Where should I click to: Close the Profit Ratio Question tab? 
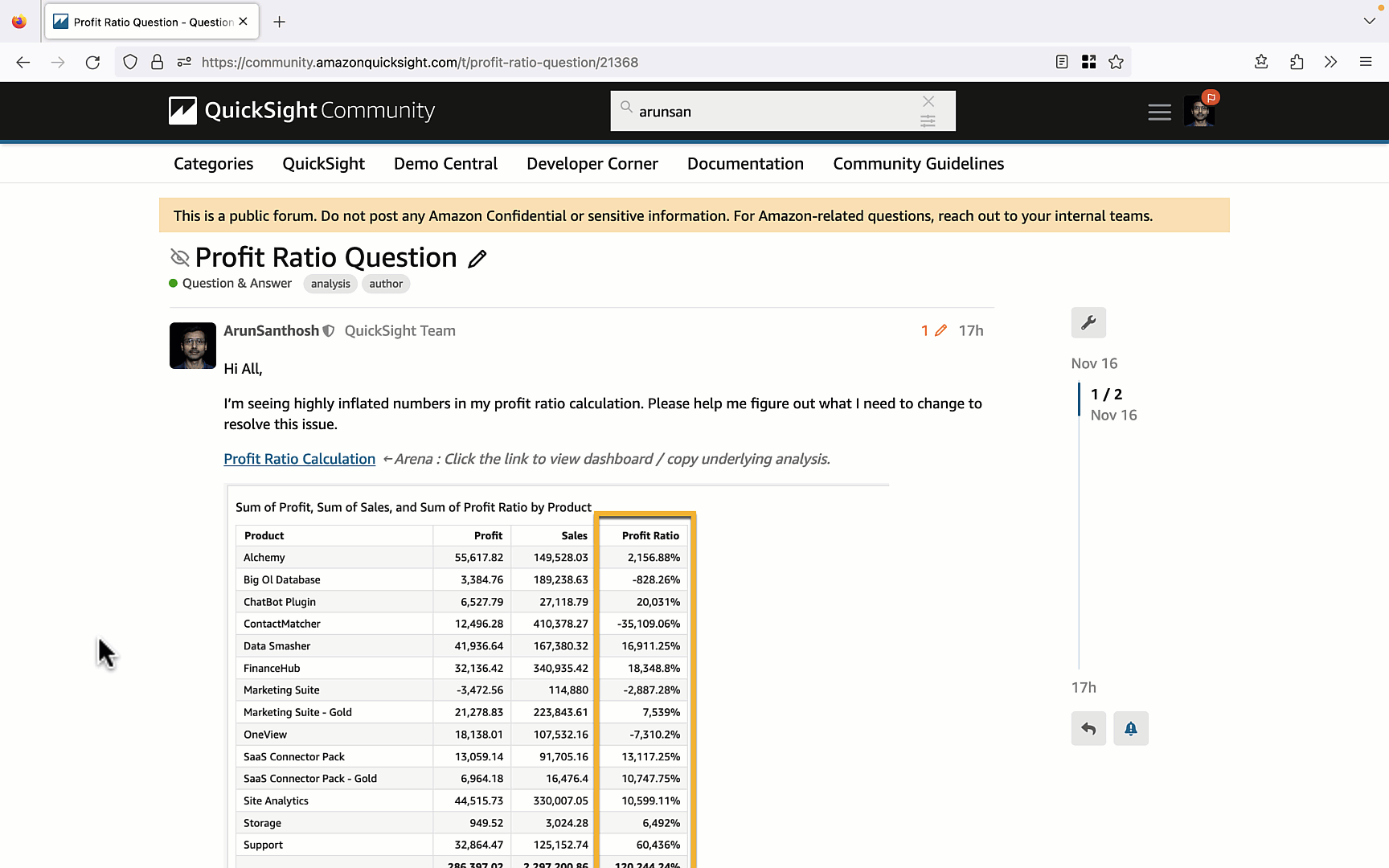coord(244,22)
